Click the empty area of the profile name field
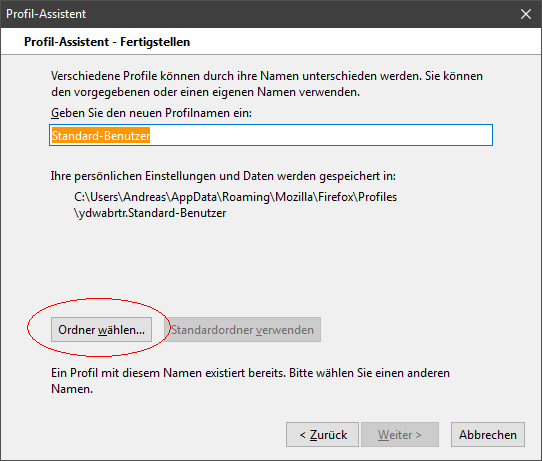543x461 pixels. point(320,135)
